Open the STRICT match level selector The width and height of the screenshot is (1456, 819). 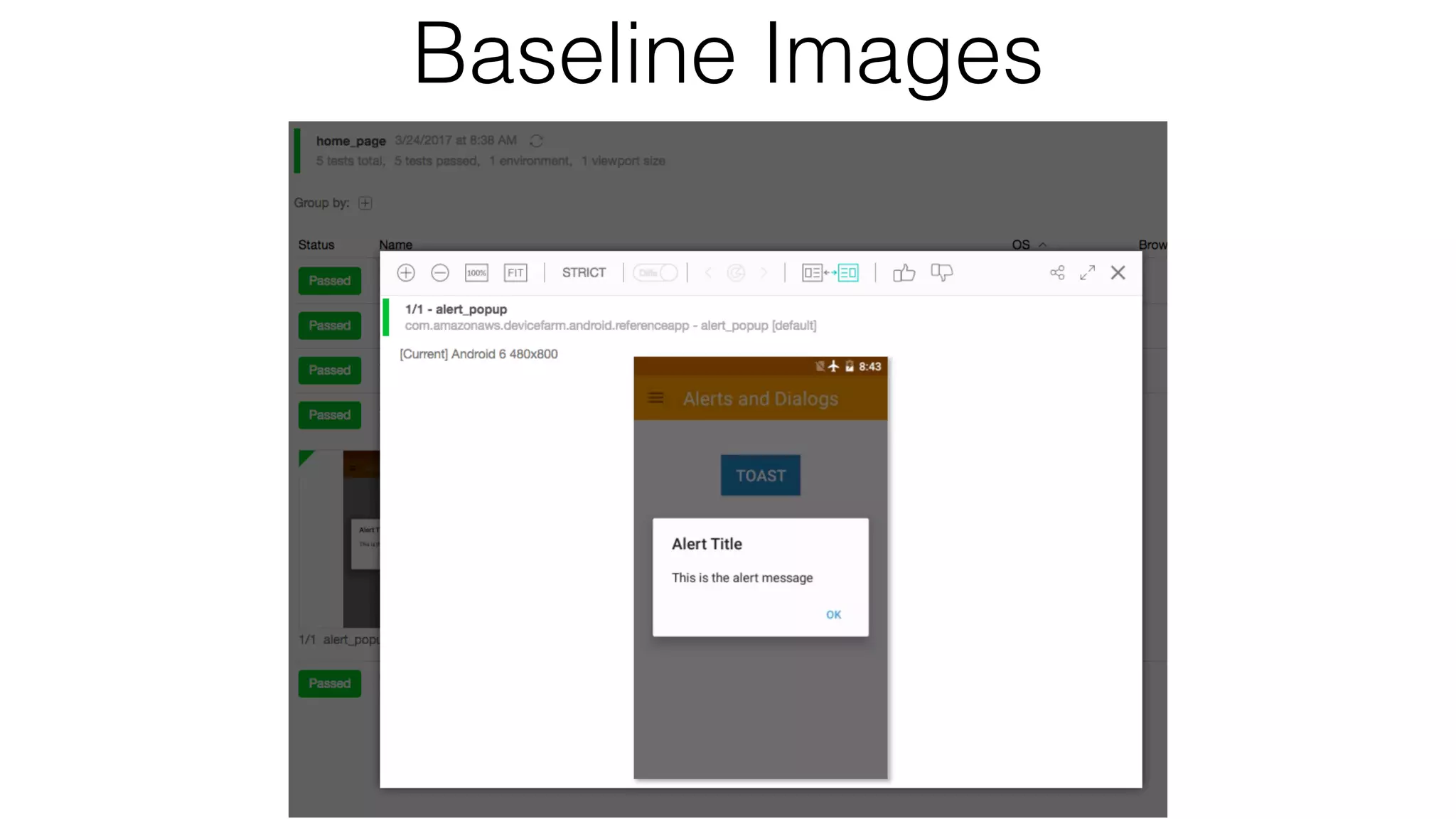point(584,273)
